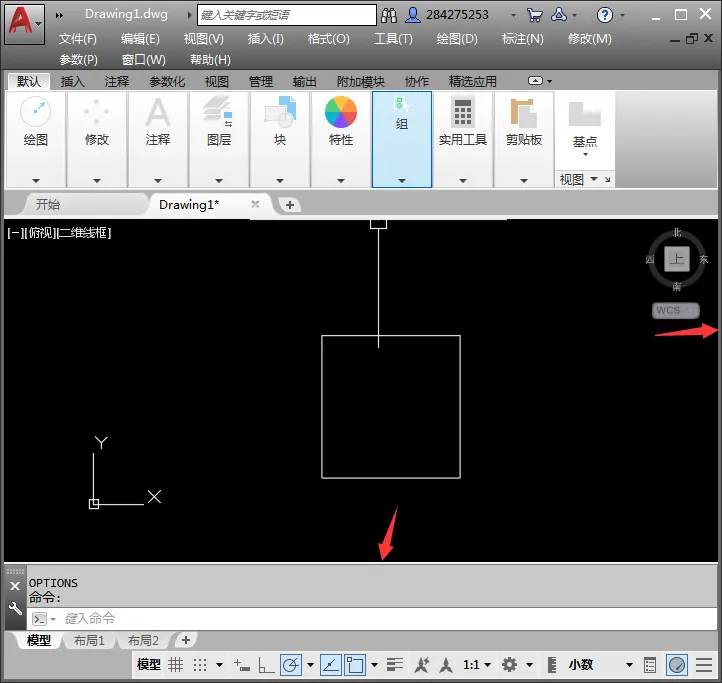The width and height of the screenshot is (722, 683).
Task: Toggle polar tracking in status bar
Action: 290,665
